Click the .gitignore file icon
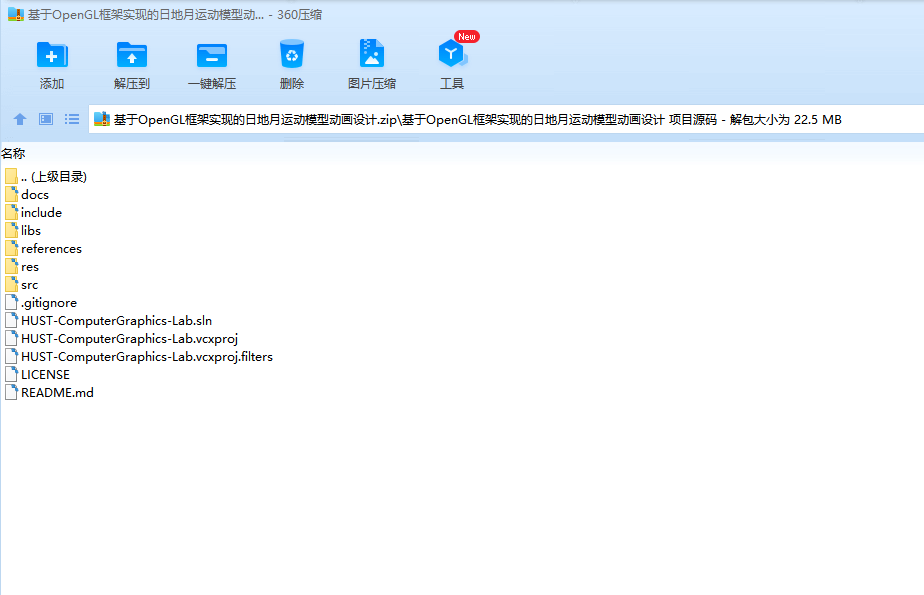Image resolution: width=924 pixels, height=595 pixels. 11,303
